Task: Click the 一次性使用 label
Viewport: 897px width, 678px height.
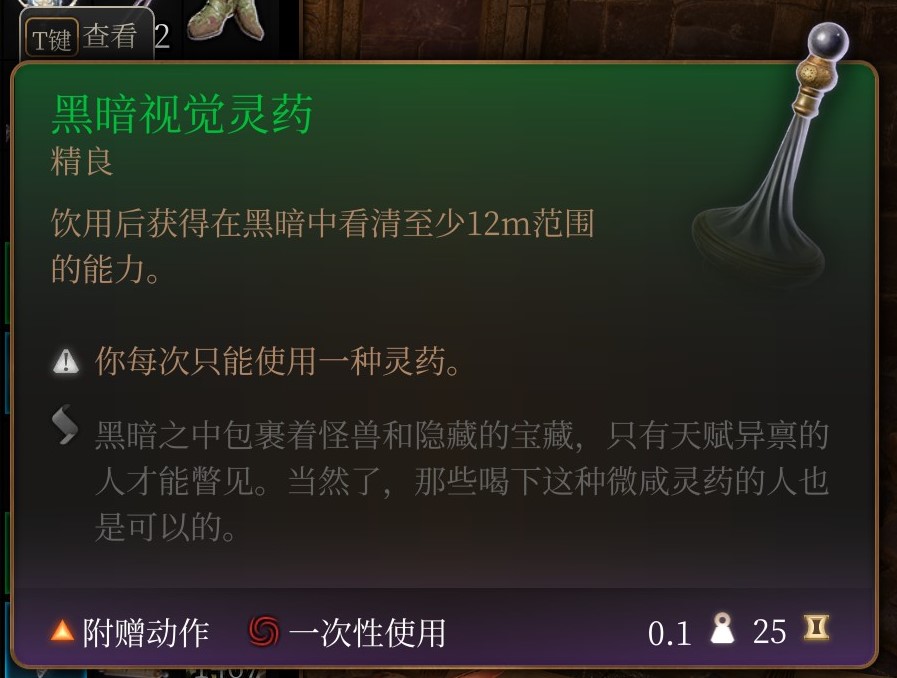Action: (367, 633)
